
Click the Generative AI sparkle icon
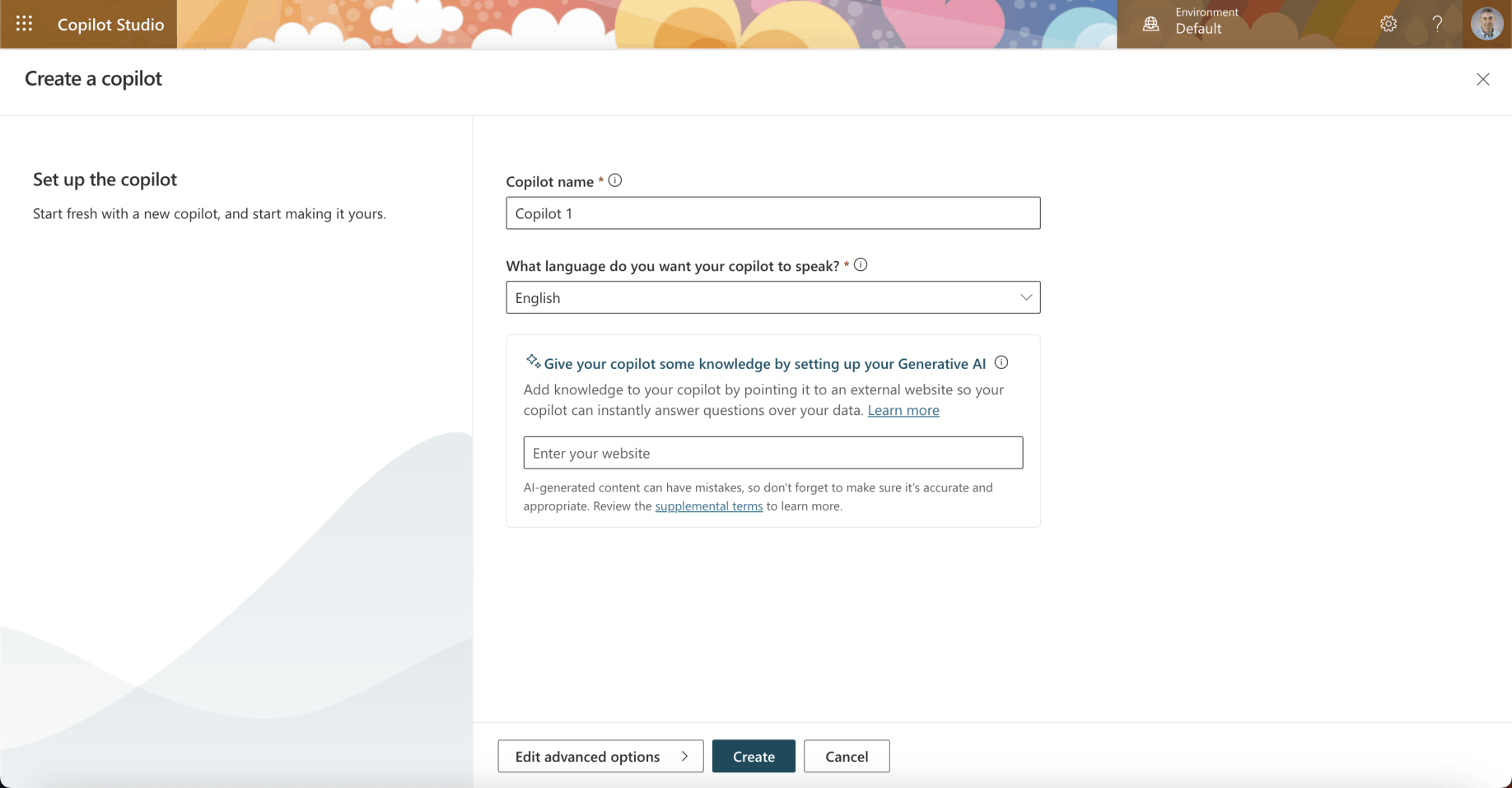click(534, 361)
